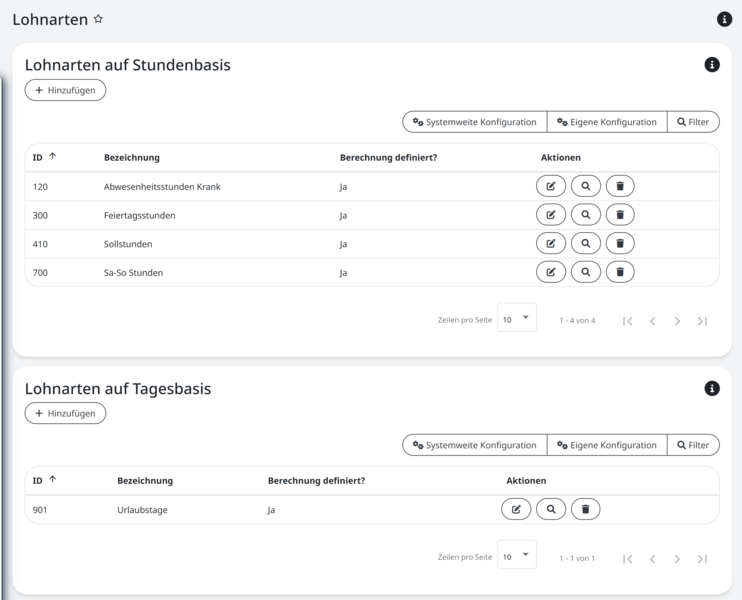Image resolution: width=742 pixels, height=600 pixels.
Task: Jump to last page in Tagesbasis pagination
Action: coord(702,559)
